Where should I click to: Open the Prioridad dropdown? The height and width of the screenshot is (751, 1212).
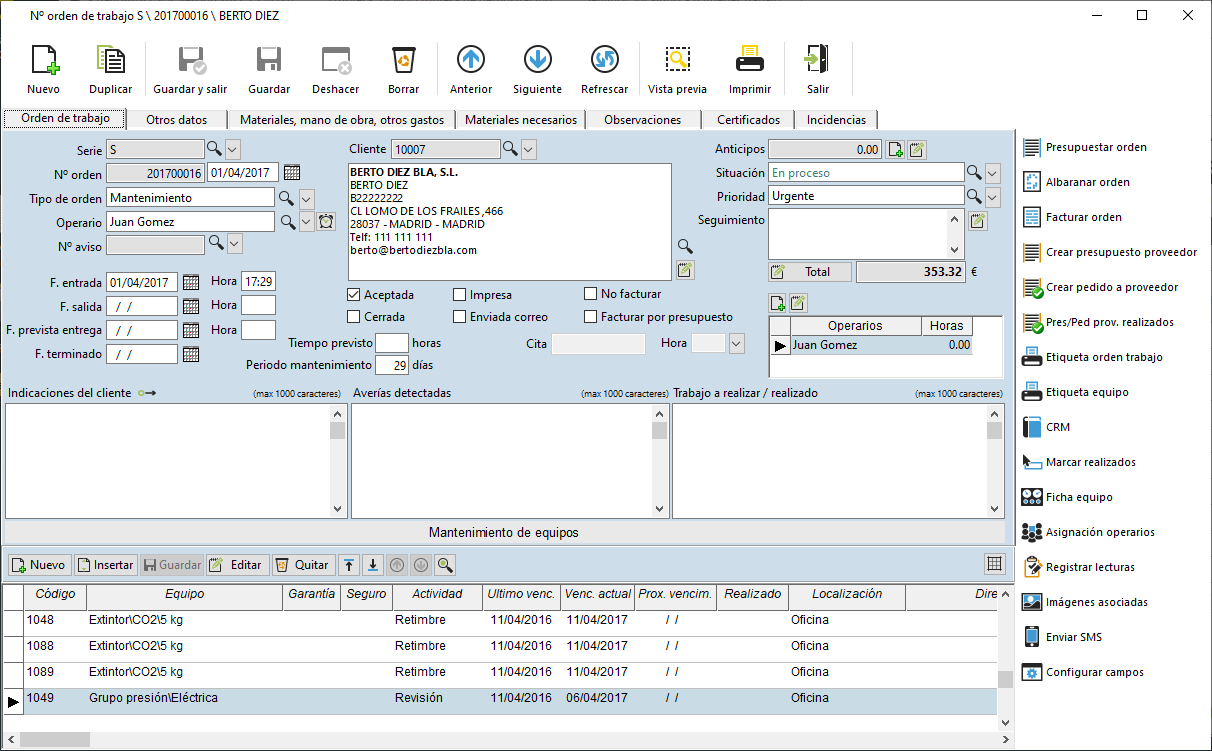(x=992, y=196)
